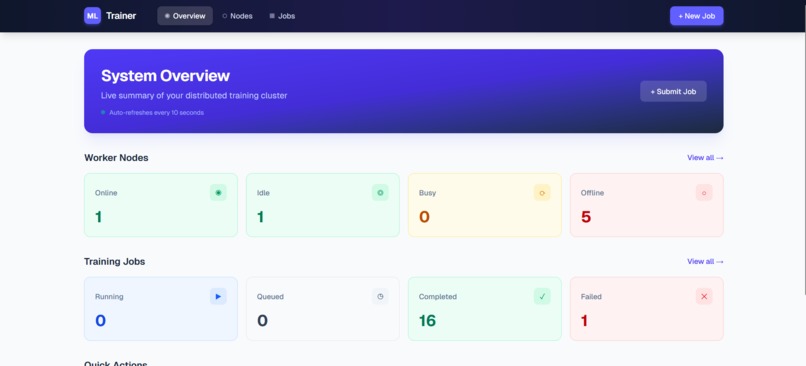Switch to the Jobs tab
The width and height of the screenshot is (806, 366).
(x=282, y=16)
